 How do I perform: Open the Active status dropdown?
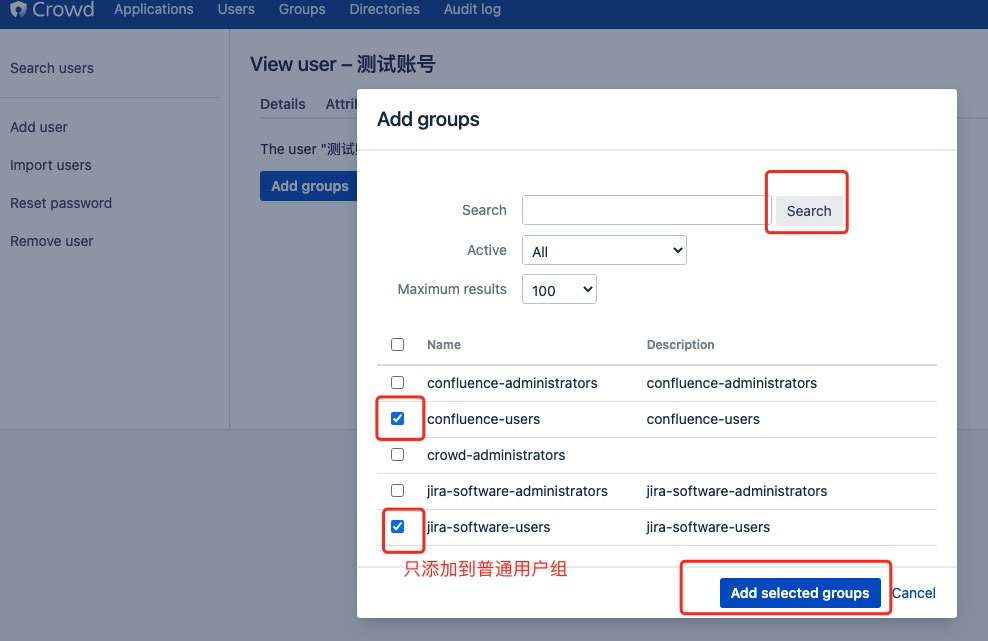pyautogui.click(x=604, y=250)
